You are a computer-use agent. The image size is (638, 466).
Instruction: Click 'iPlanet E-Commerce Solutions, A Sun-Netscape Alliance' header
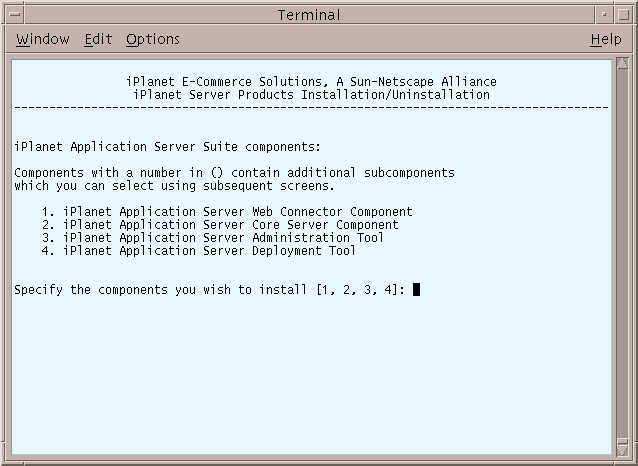pos(311,82)
